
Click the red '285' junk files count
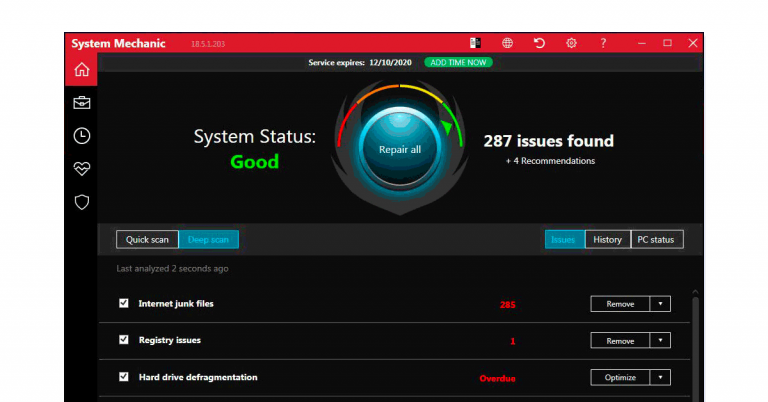[507, 305]
